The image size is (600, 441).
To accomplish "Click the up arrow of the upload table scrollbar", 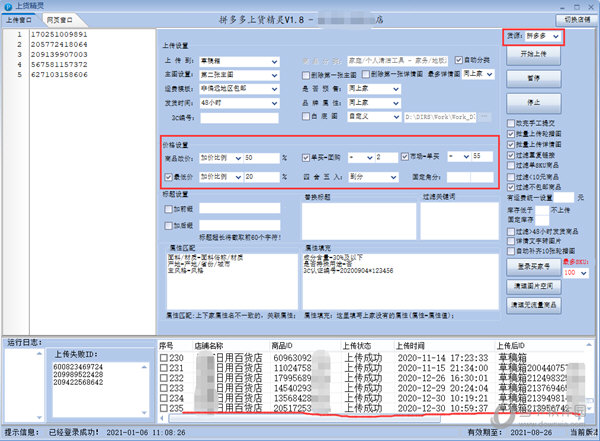I will click(589, 345).
